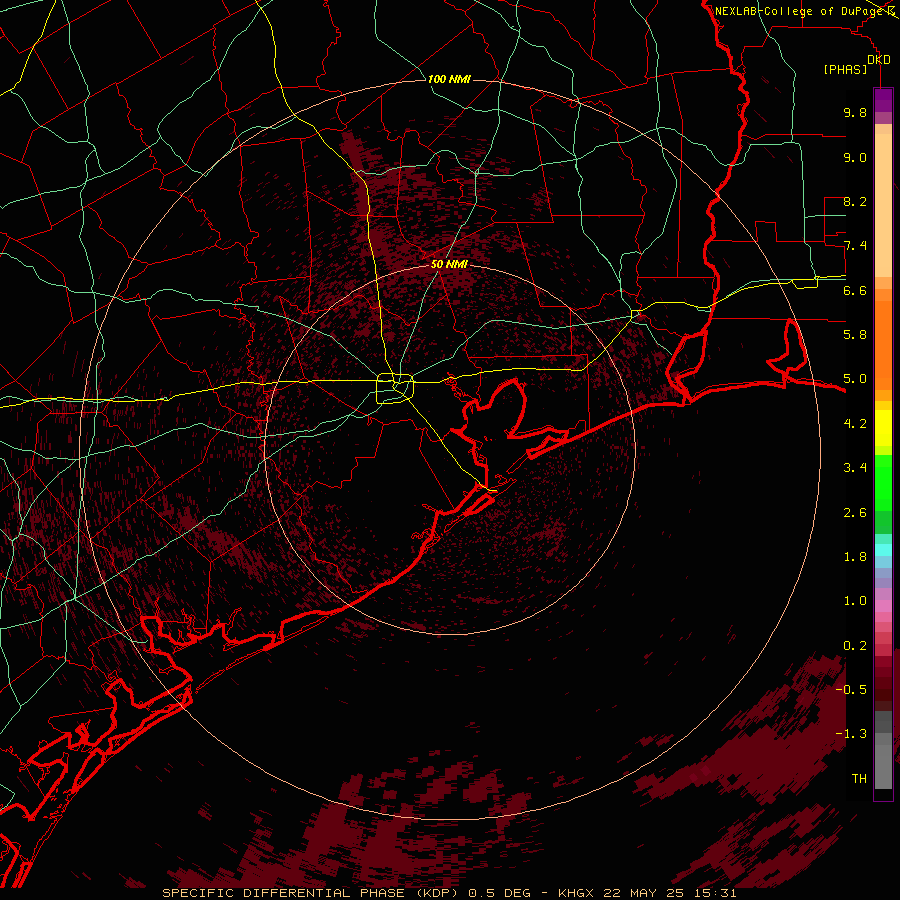Select the 4.2 color scale label

pyautogui.click(x=855, y=424)
